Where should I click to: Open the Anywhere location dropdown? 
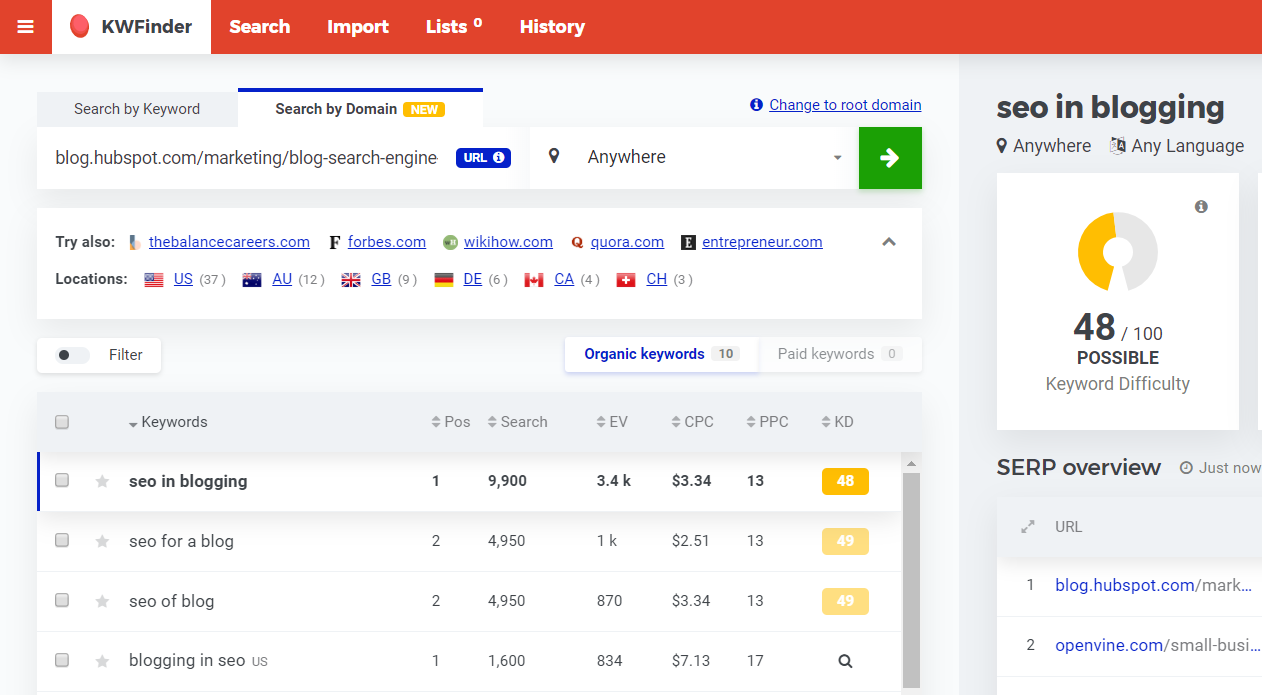(x=694, y=158)
